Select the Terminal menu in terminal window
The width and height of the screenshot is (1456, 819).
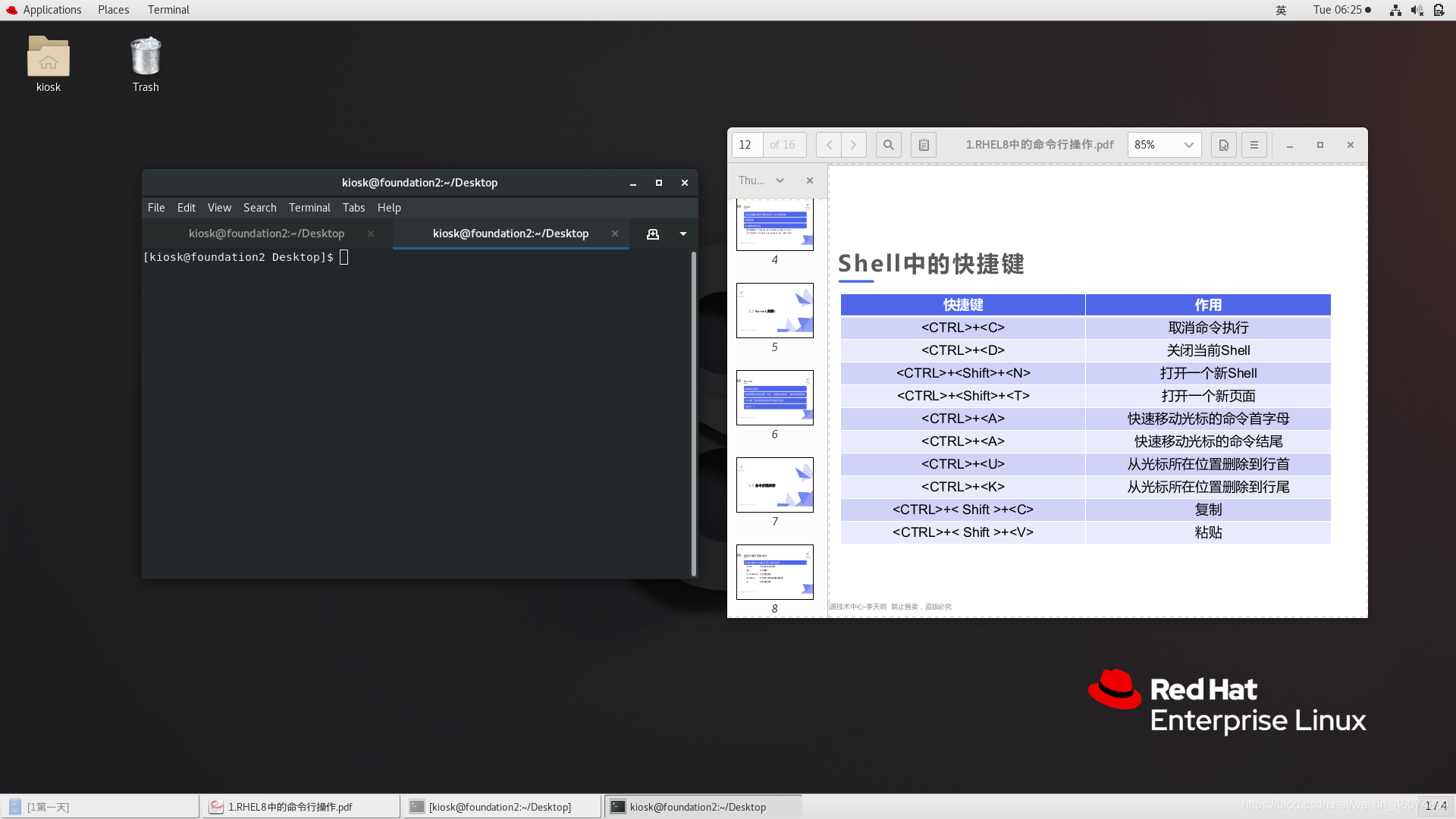tap(309, 207)
